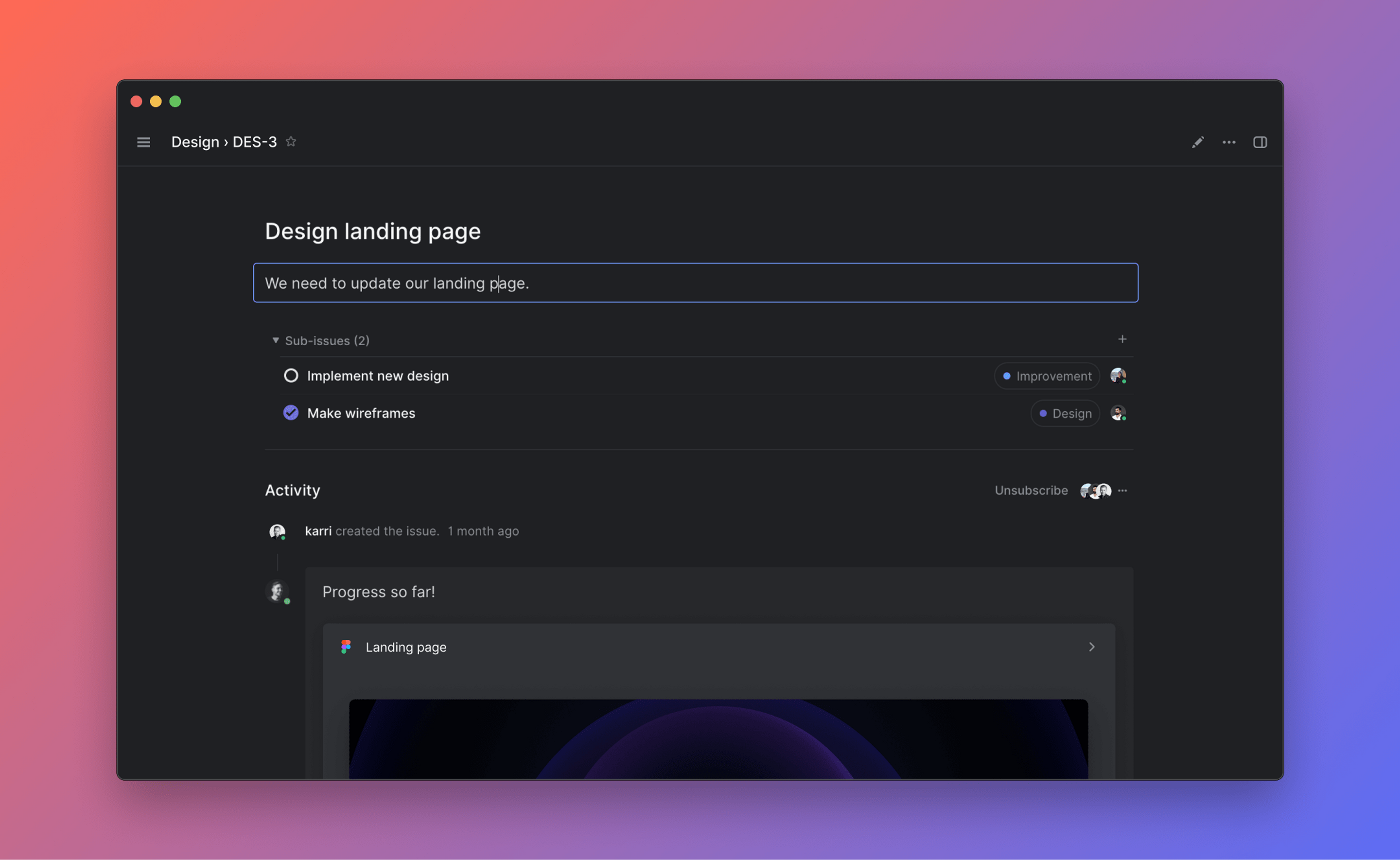Open activity three-dot options menu

1122,491
